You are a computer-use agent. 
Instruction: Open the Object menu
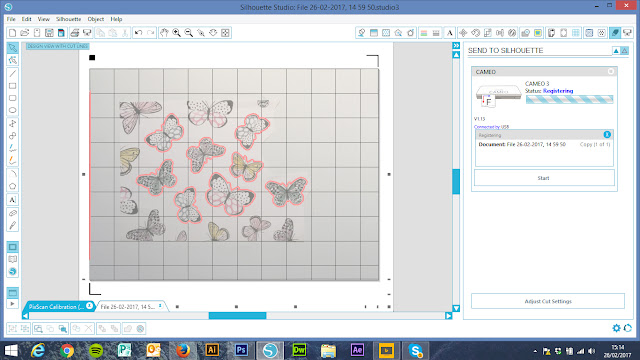(x=96, y=19)
